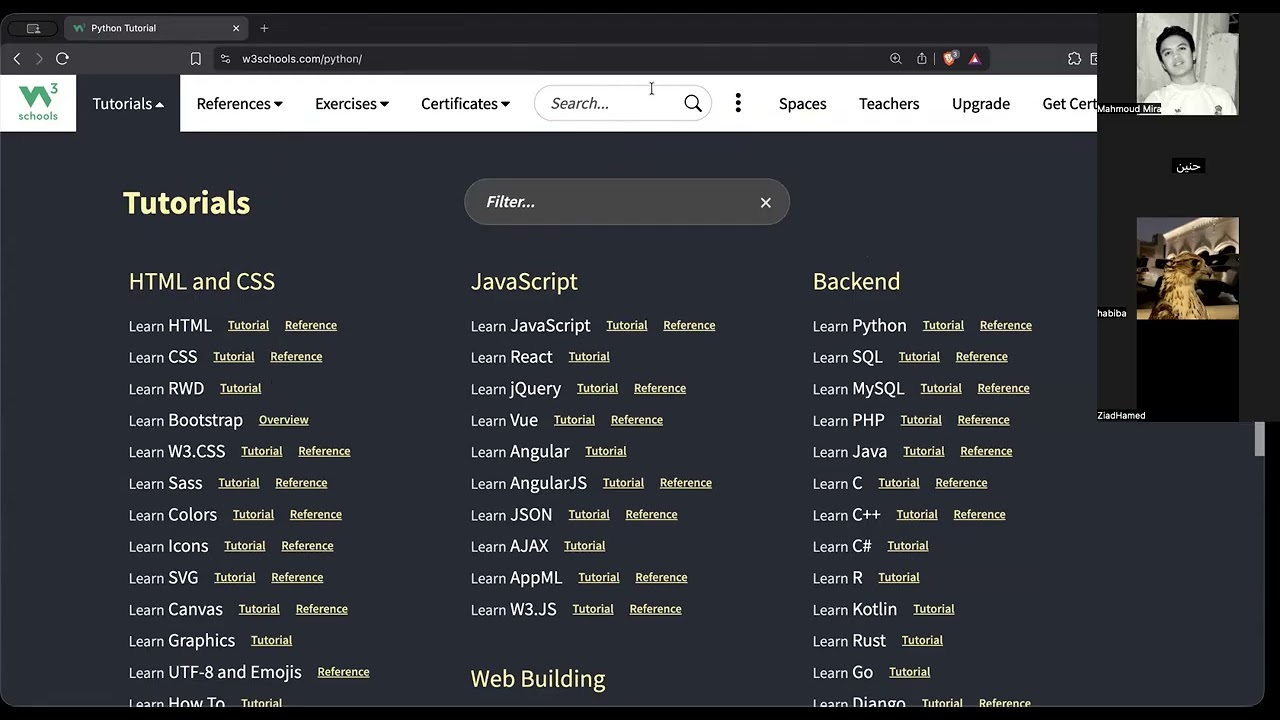Open the Learn HTML Reference link

point(311,325)
